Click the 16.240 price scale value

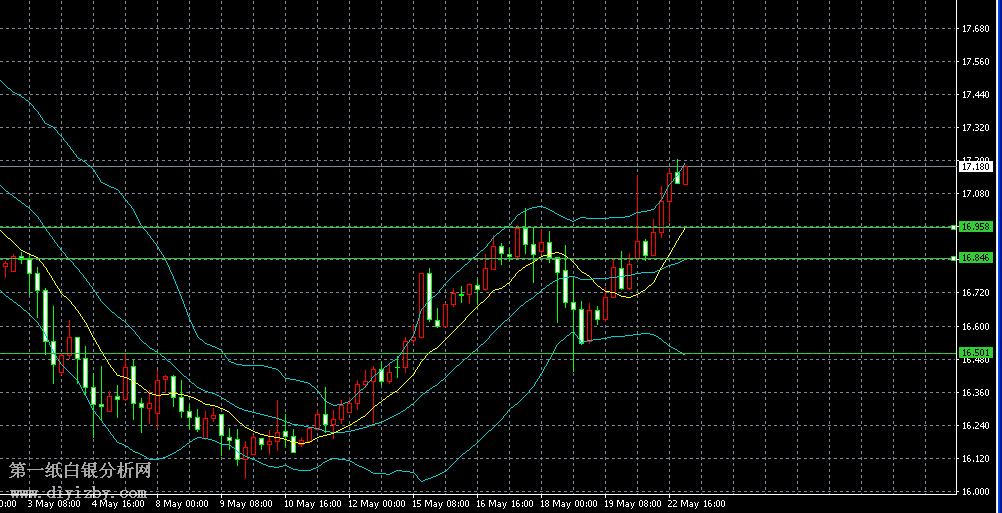point(975,425)
